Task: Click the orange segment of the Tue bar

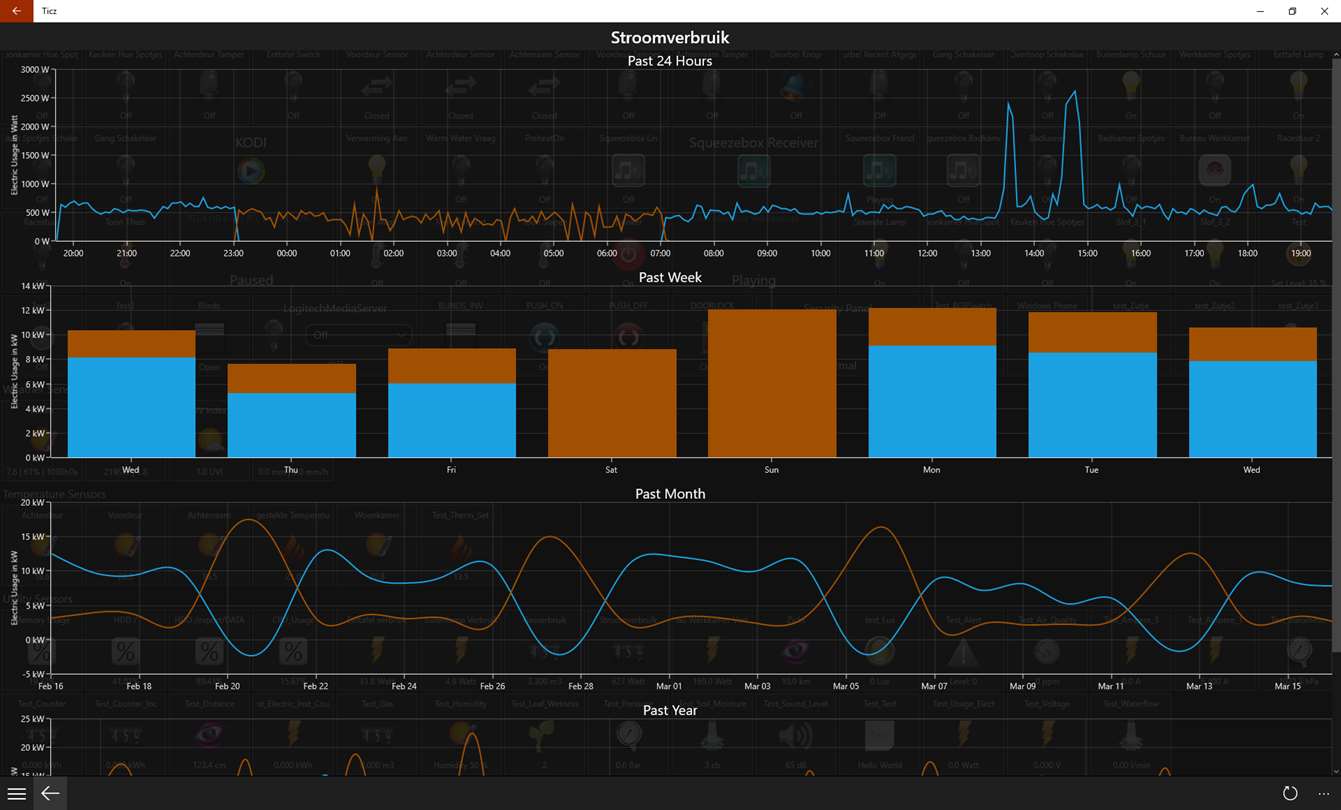Action: (1092, 332)
